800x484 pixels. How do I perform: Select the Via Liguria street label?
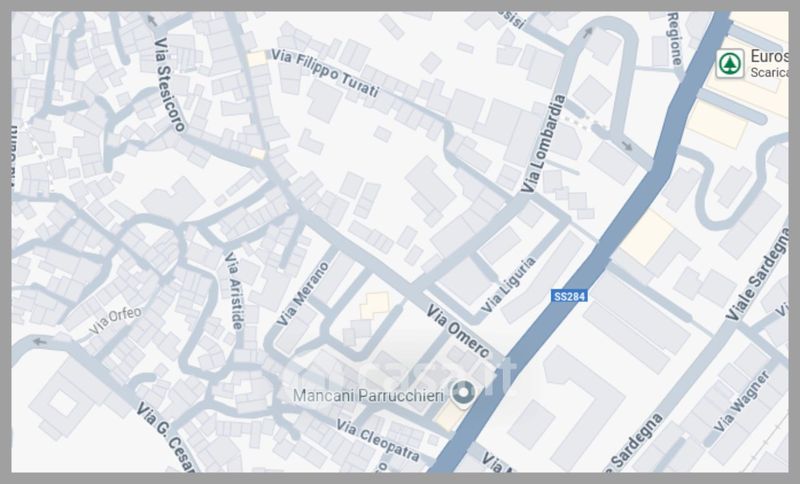point(509,285)
